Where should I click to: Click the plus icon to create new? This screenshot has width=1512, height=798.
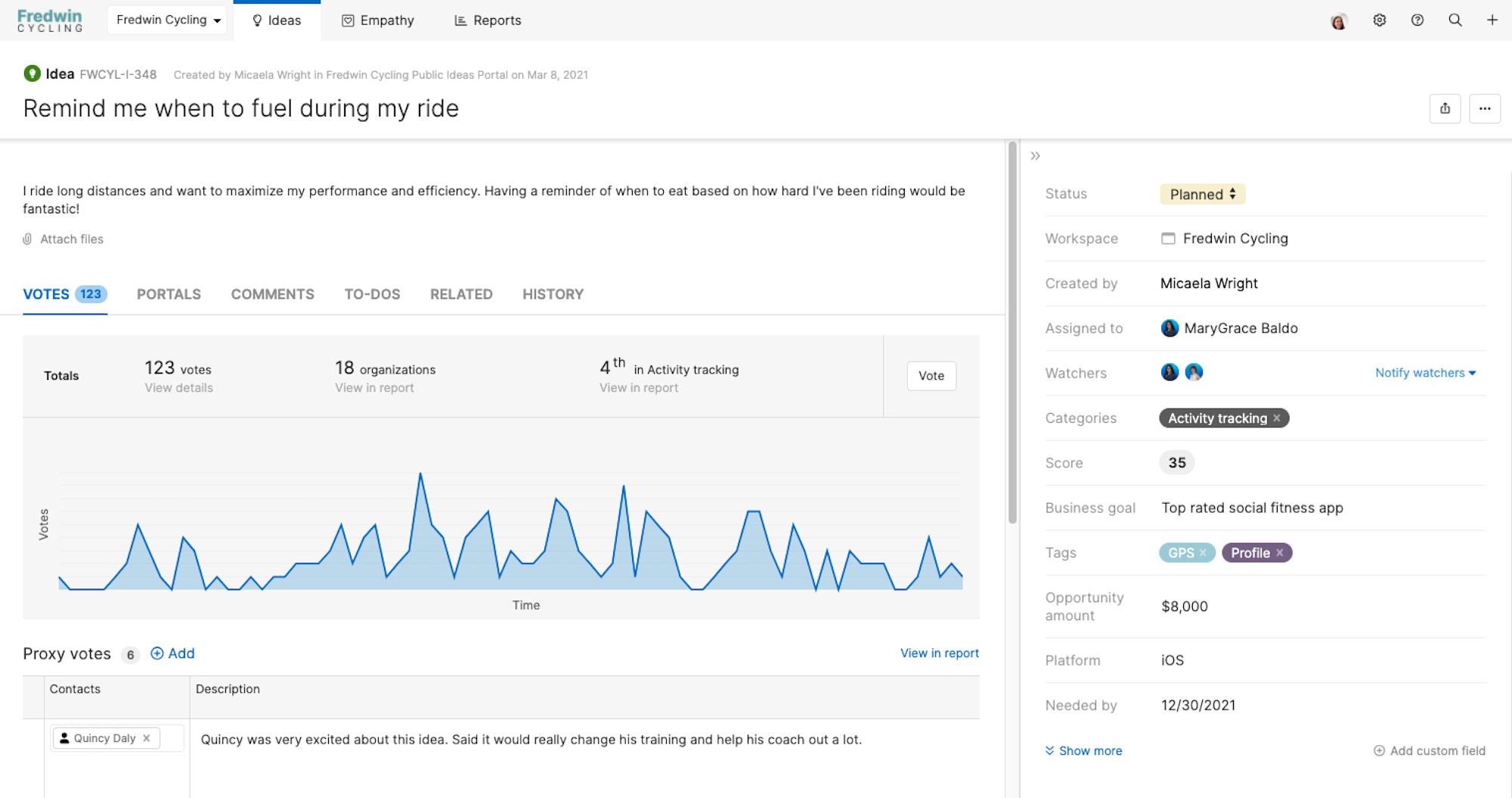(x=1492, y=20)
